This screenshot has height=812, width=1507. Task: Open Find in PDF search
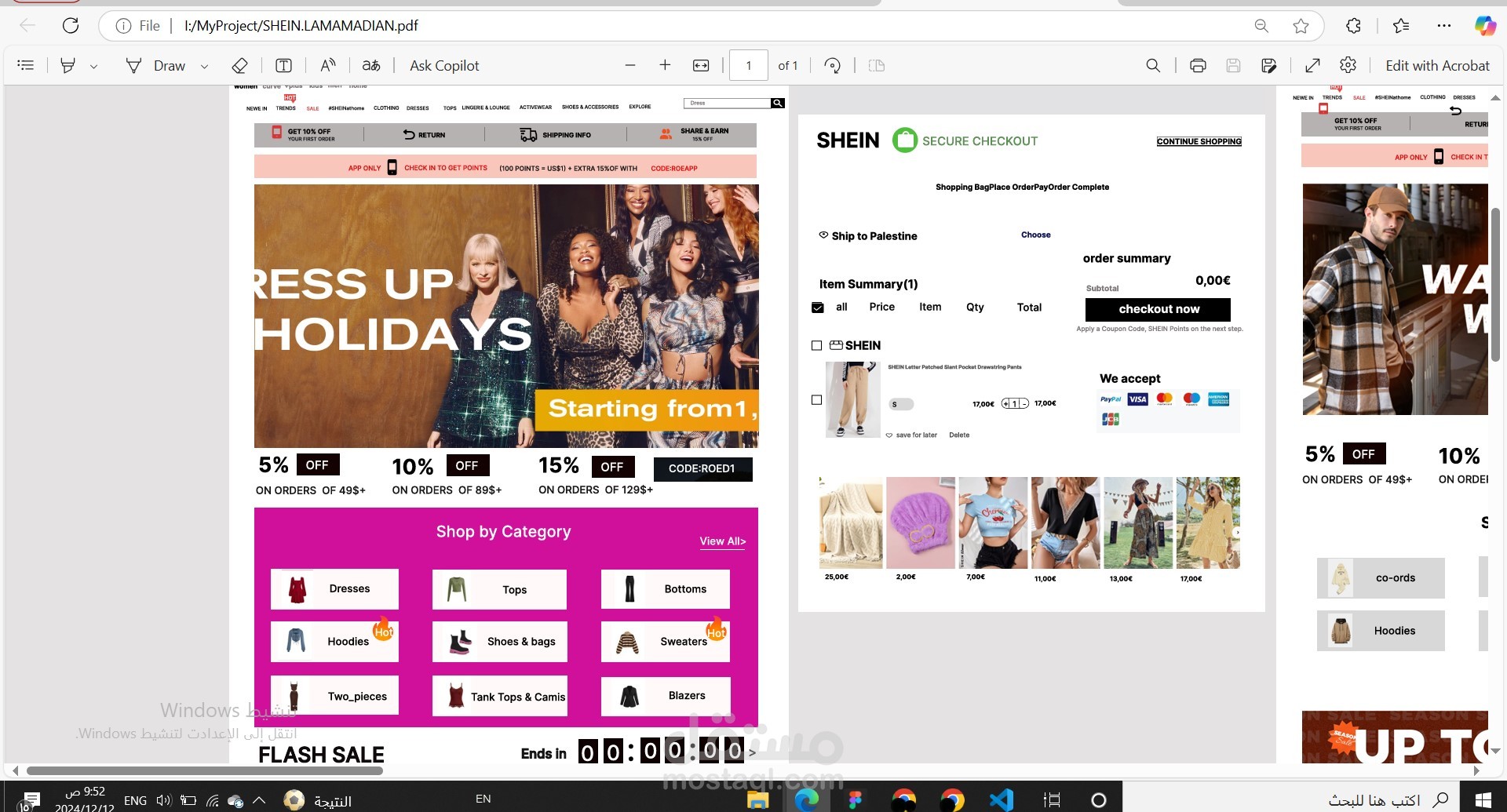point(1153,66)
